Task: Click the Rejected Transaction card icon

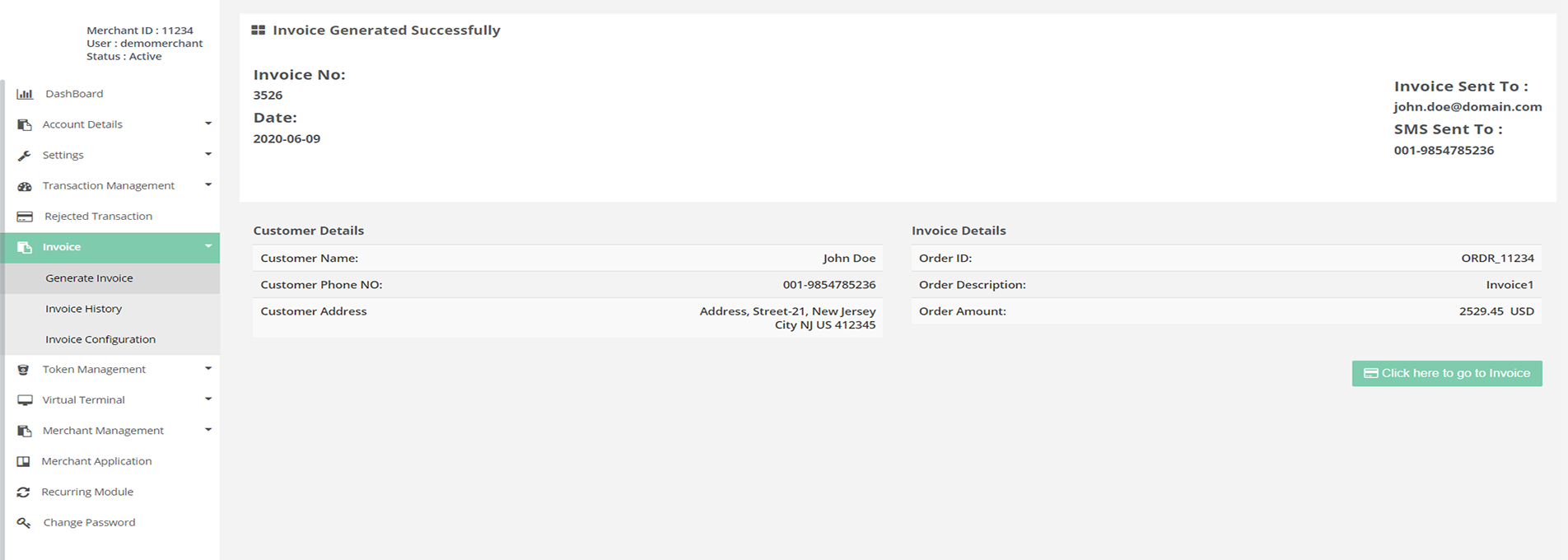Action: click(25, 217)
